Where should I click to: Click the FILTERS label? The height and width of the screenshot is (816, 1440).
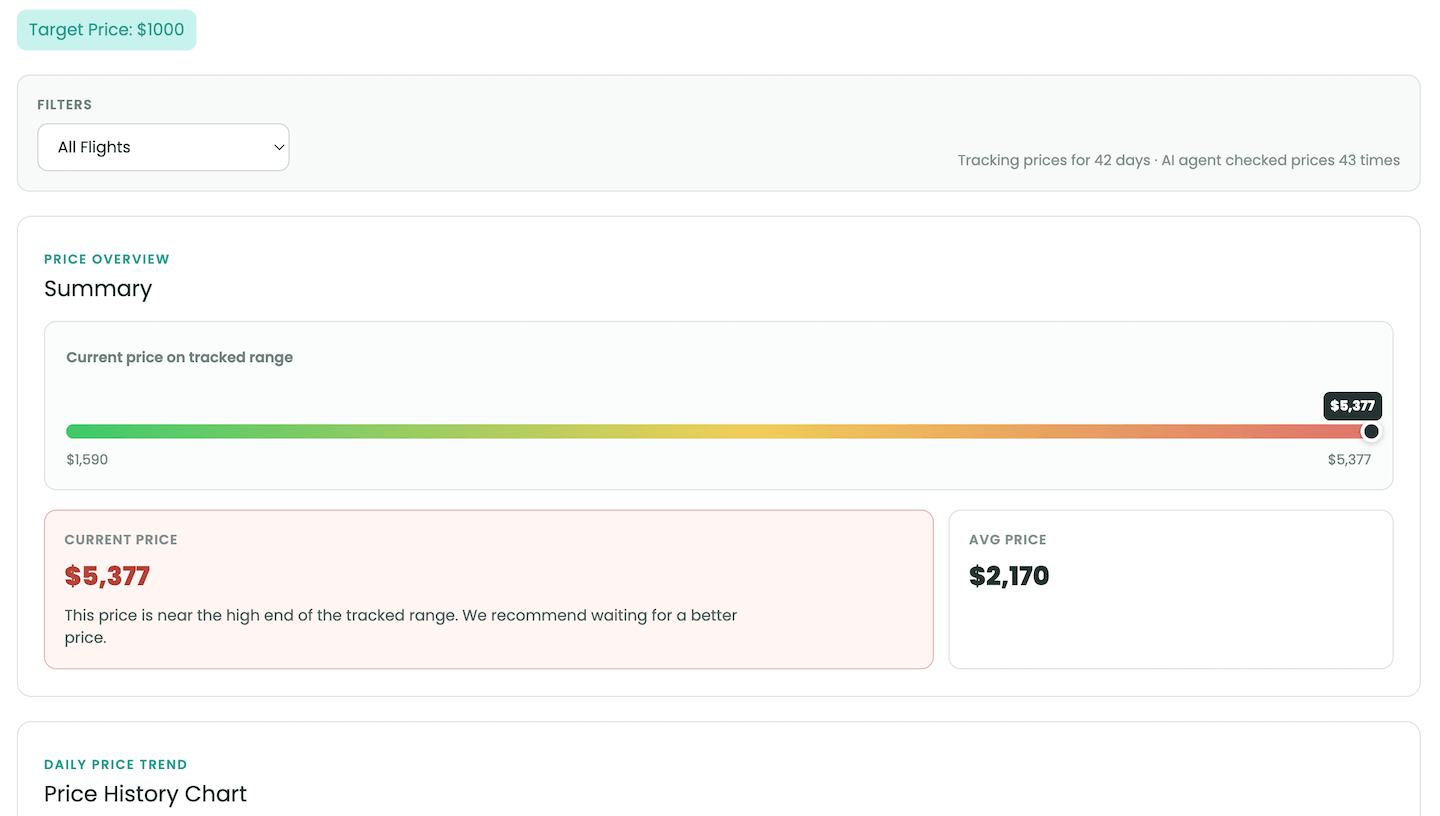point(65,105)
